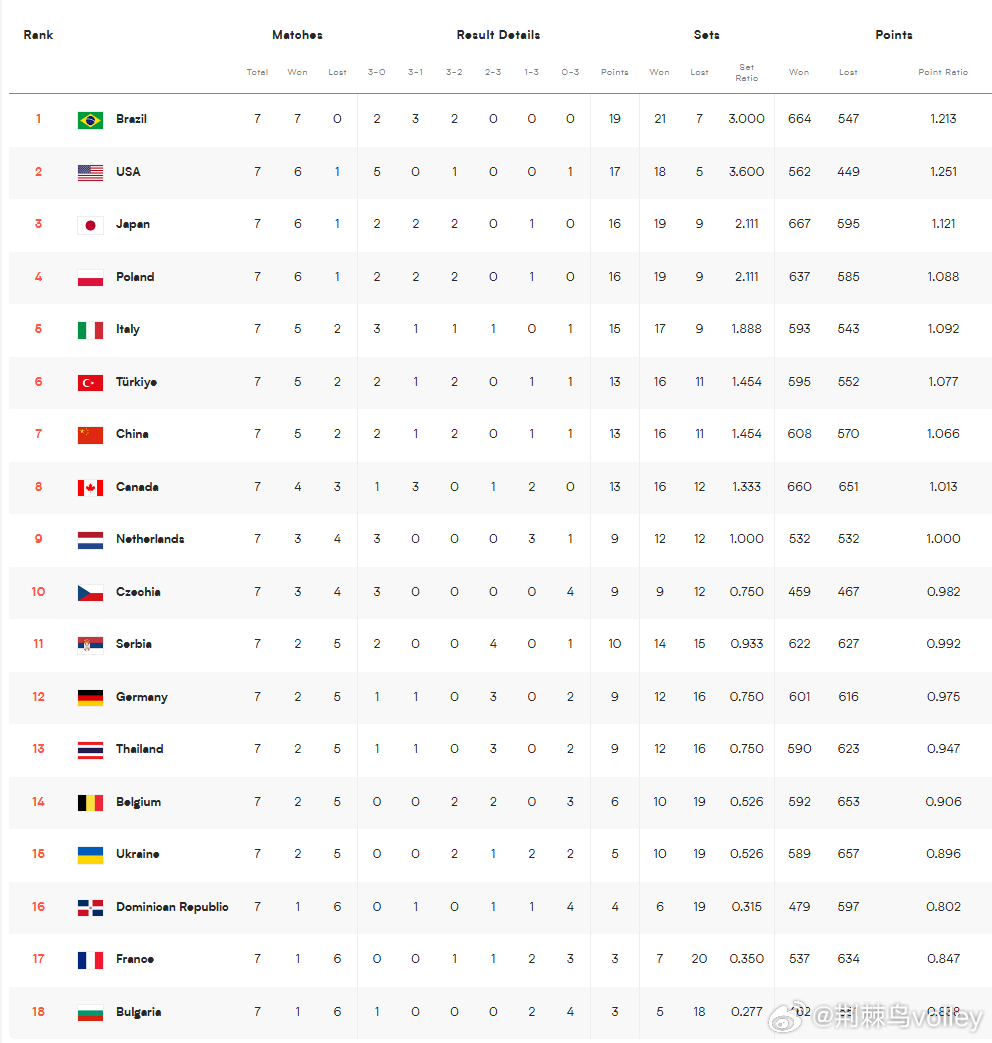Click the Set Ratio column header
This screenshot has height=1043, width=992.
coord(746,73)
